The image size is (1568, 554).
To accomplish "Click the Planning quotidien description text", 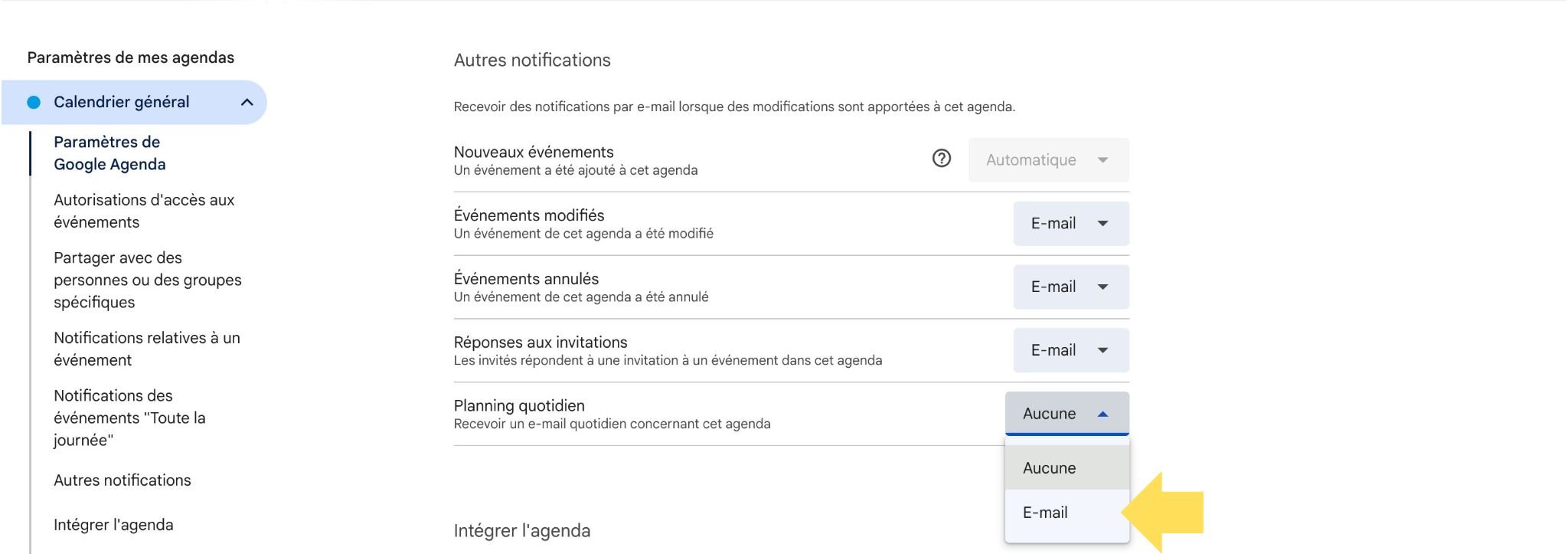I will tap(613, 423).
